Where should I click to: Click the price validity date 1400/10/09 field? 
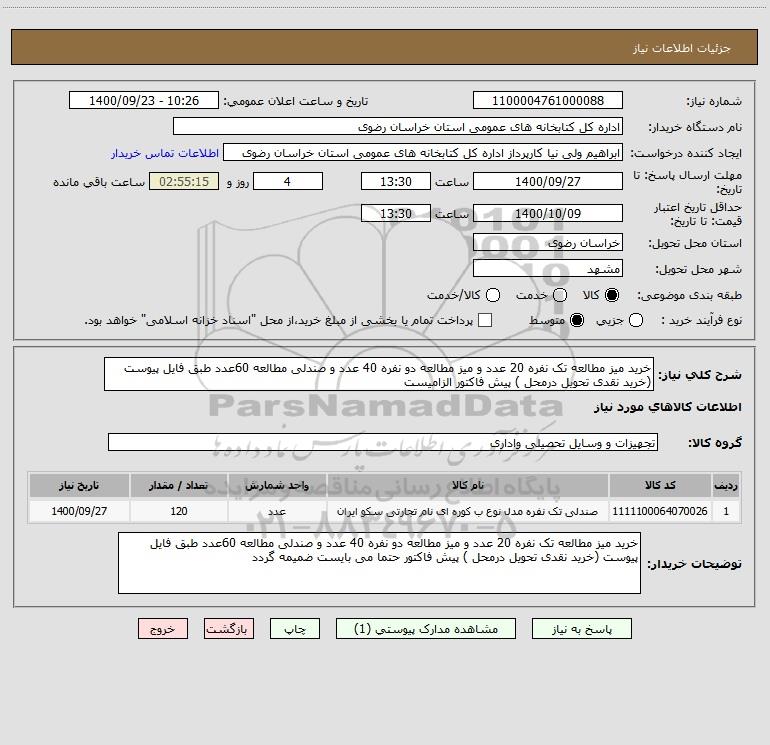[x=548, y=213]
